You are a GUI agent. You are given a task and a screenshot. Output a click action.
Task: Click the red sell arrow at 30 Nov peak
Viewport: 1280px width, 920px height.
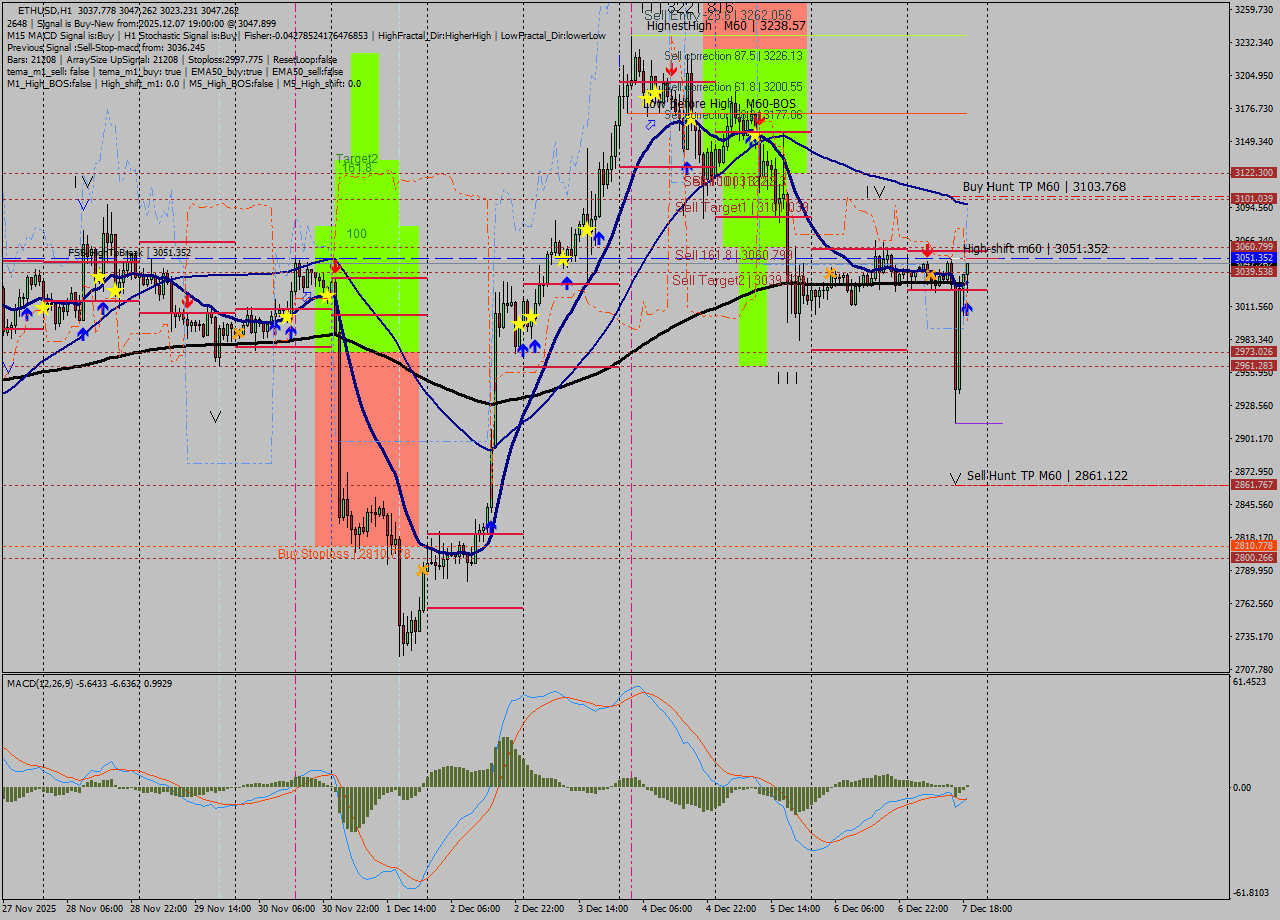click(335, 266)
